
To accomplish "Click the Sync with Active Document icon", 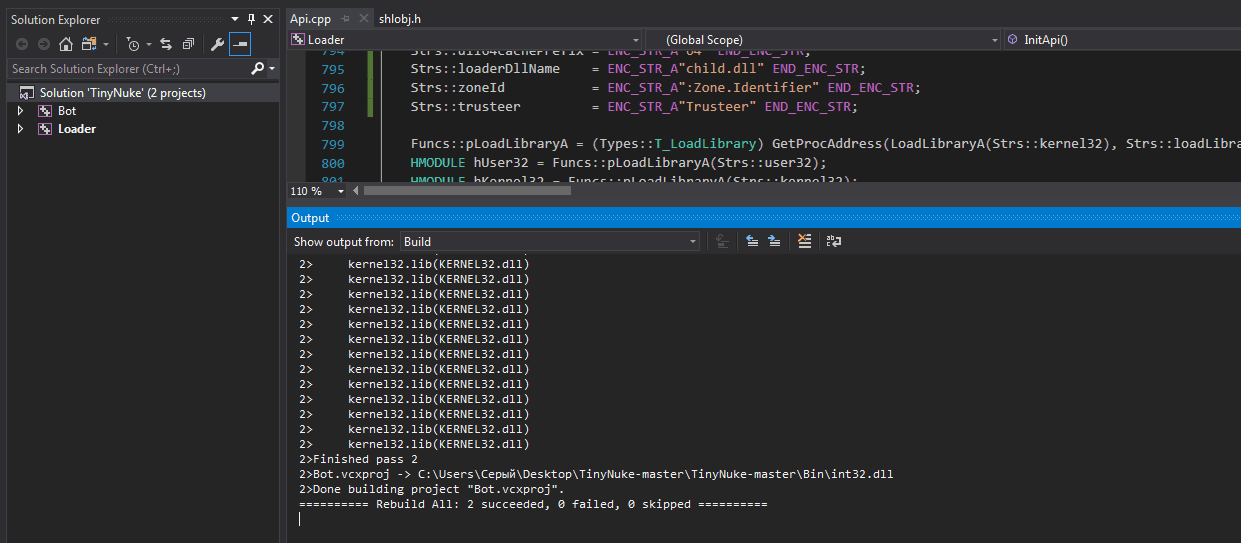I will [165, 44].
